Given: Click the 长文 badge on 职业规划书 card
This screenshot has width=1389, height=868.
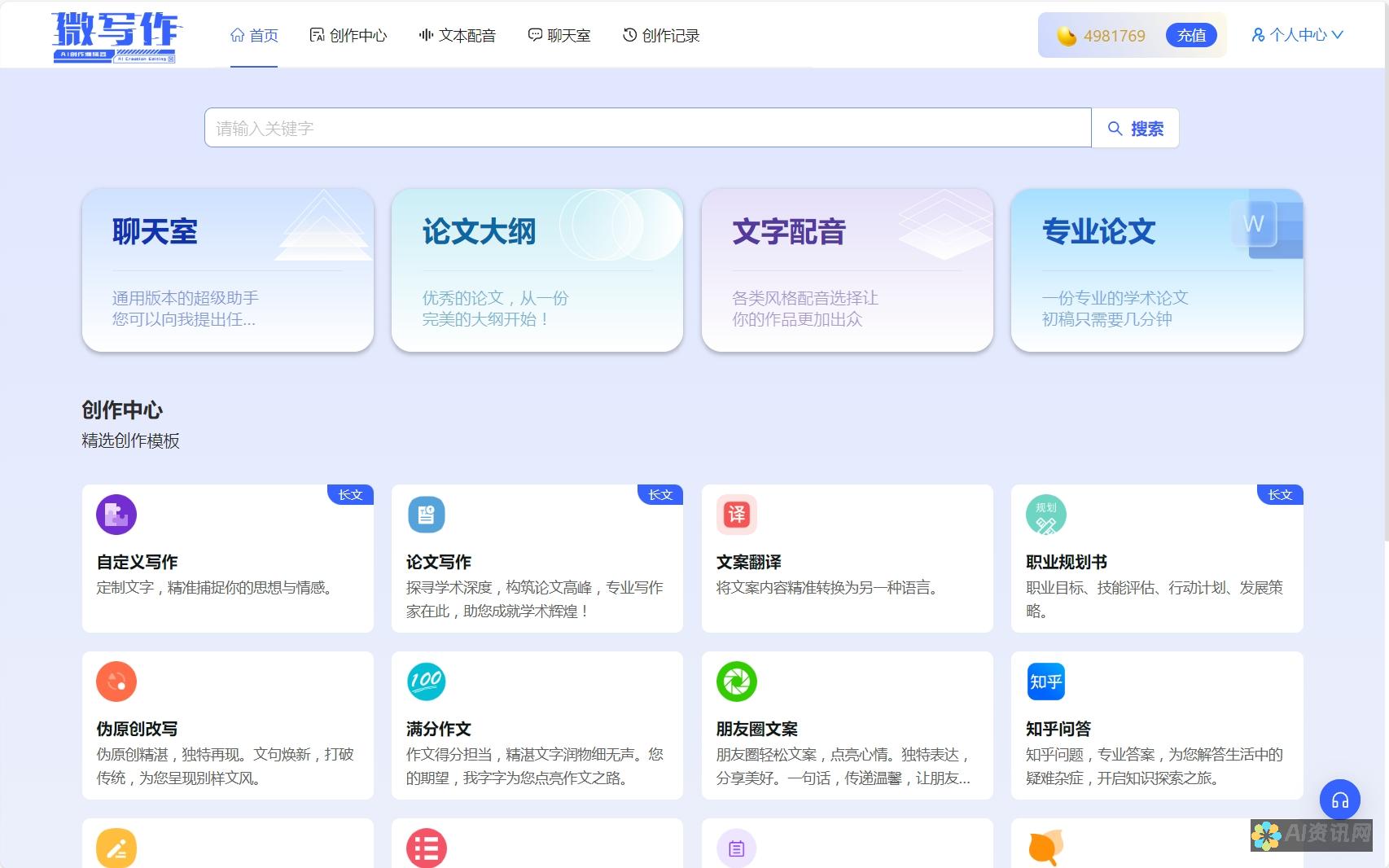Looking at the screenshot, I should tap(1280, 495).
